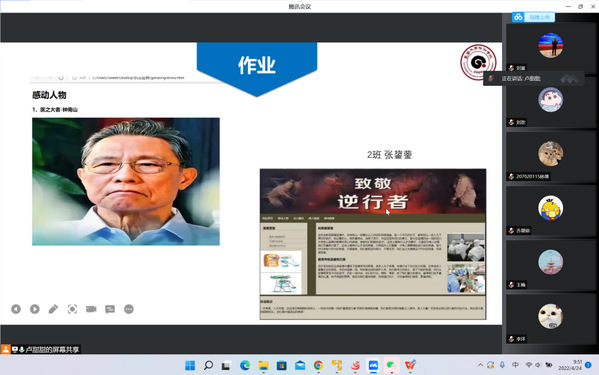Go to the previous slide arrow
Screen dimensions: 599x375
pyautogui.click(x=16, y=309)
